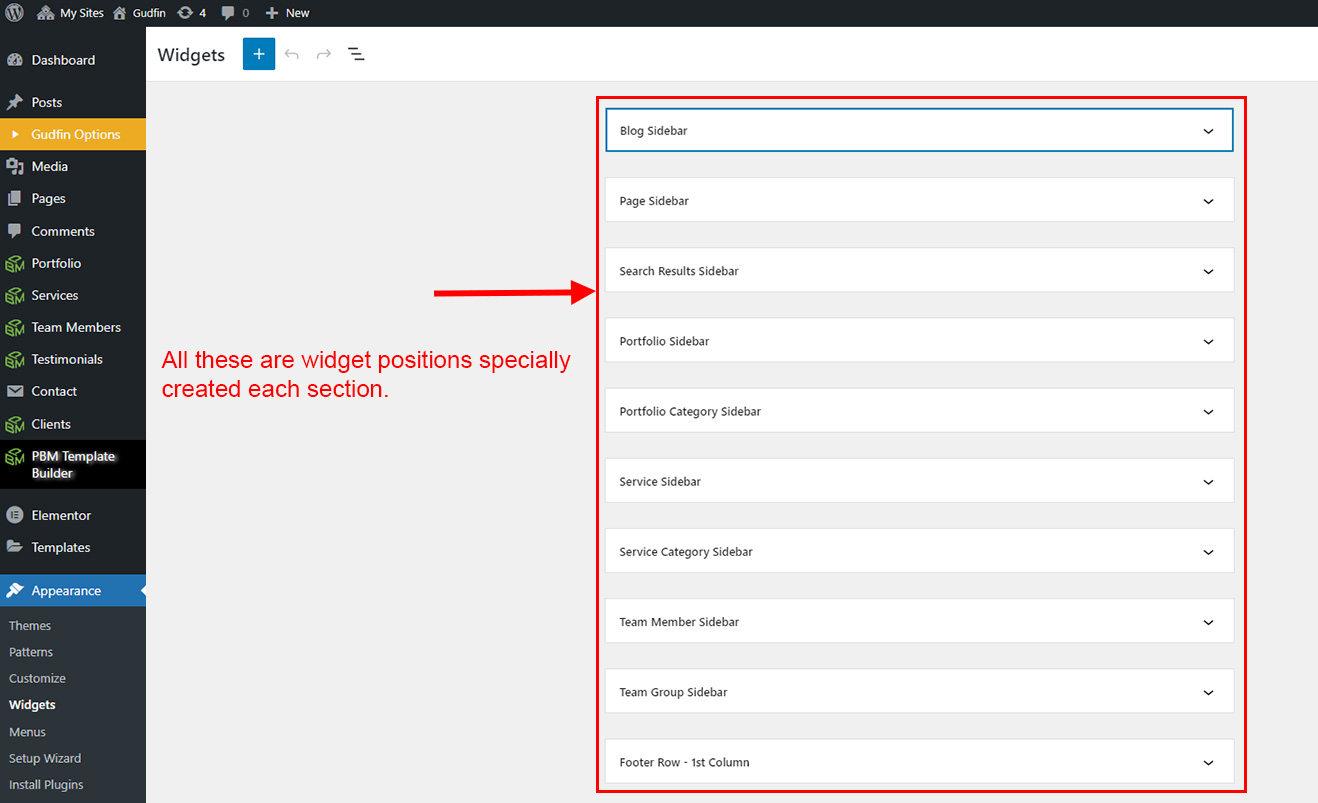Expand Footer Row - 1st Column

[1208, 762]
